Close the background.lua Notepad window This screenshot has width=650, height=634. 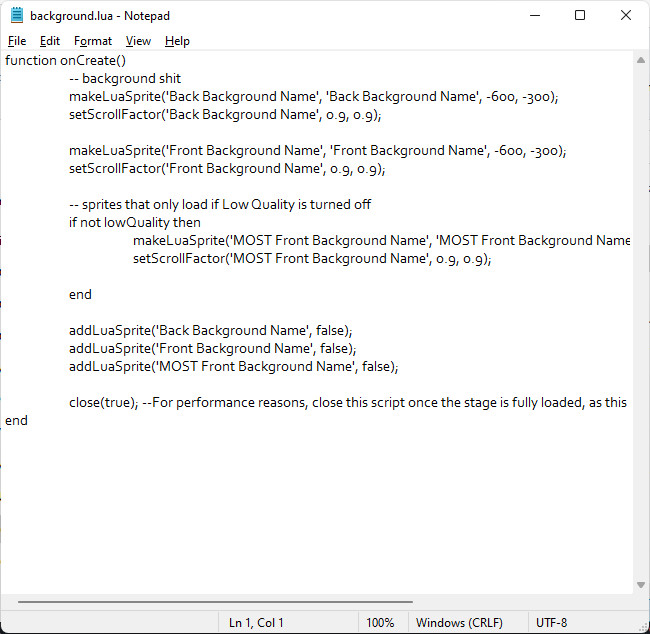(625, 16)
